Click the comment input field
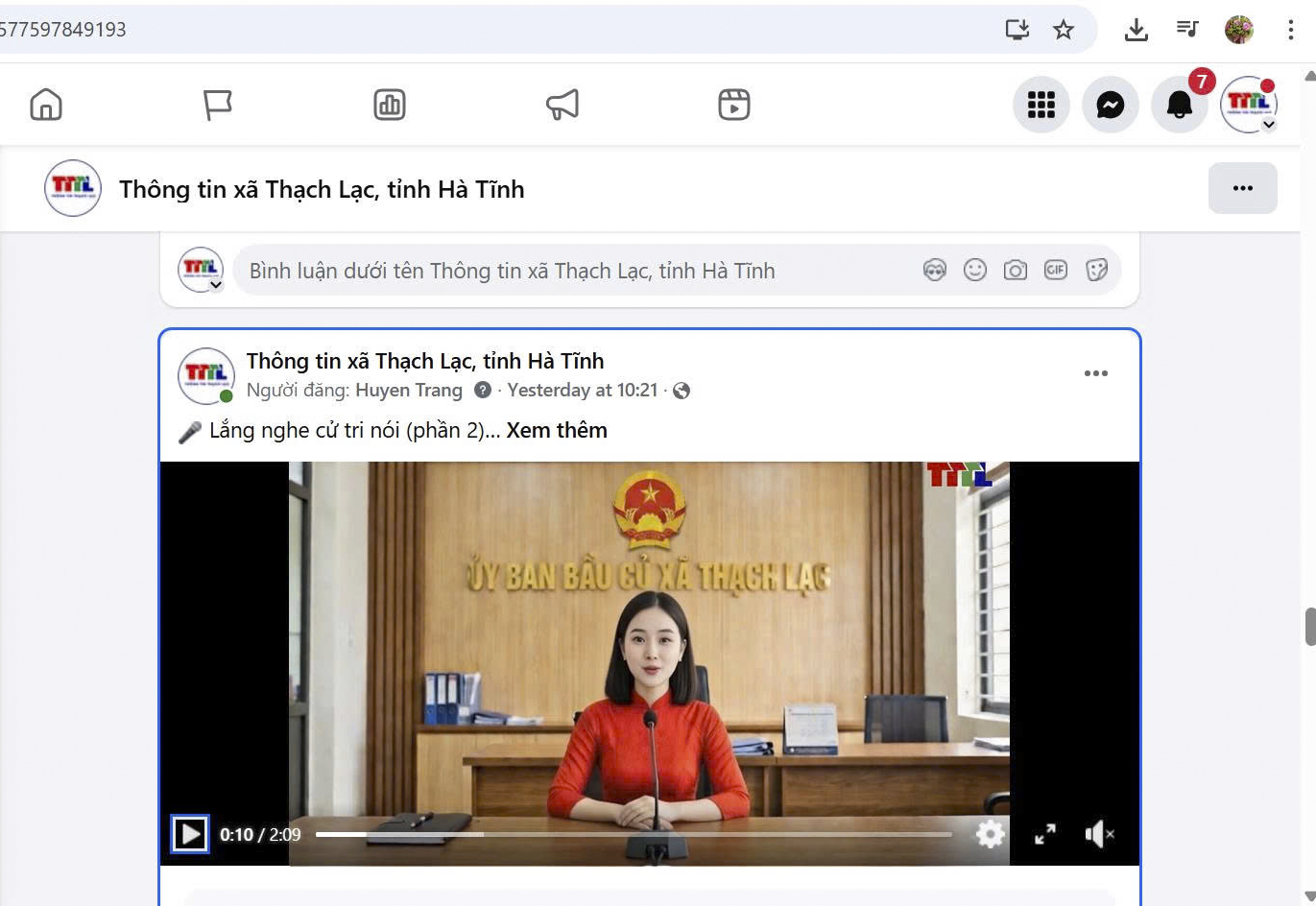 [576, 271]
